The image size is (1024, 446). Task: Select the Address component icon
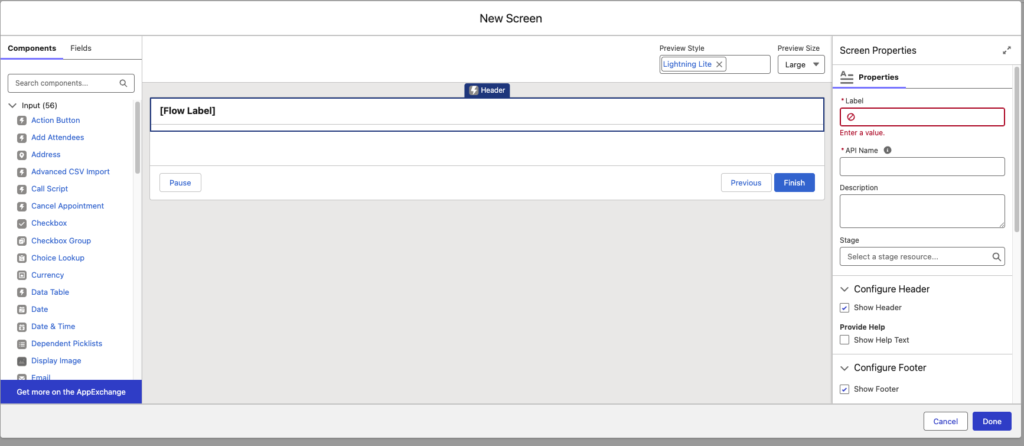[x=22, y=155]
